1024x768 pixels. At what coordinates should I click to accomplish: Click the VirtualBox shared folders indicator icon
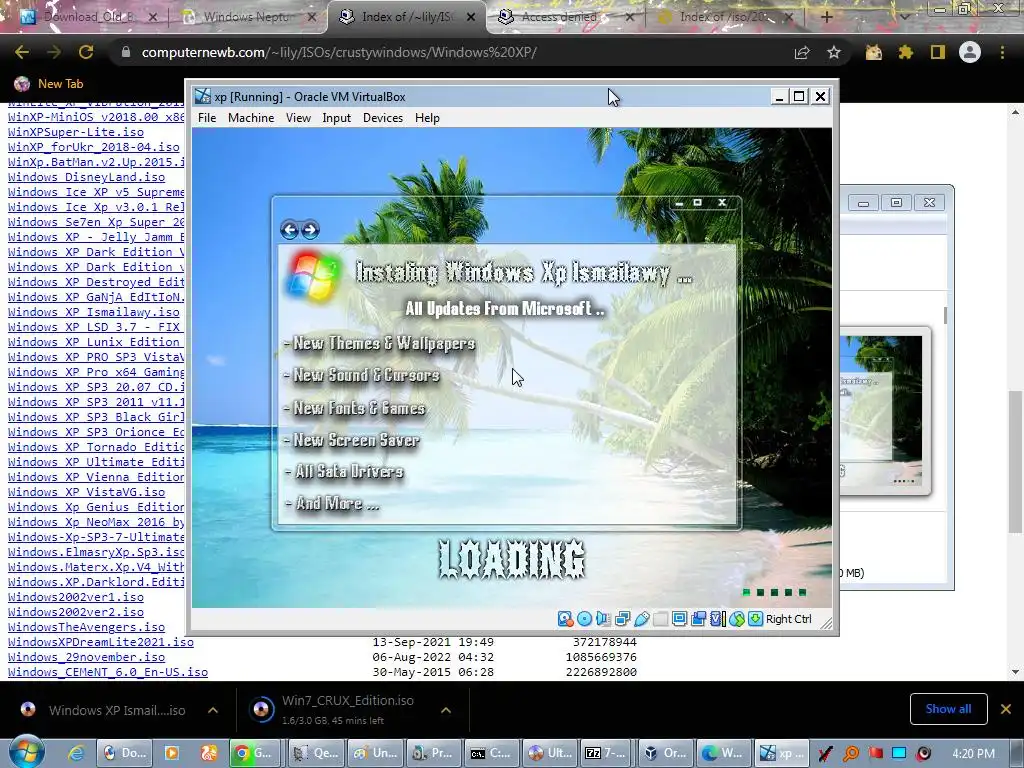(x=660, y=618)
